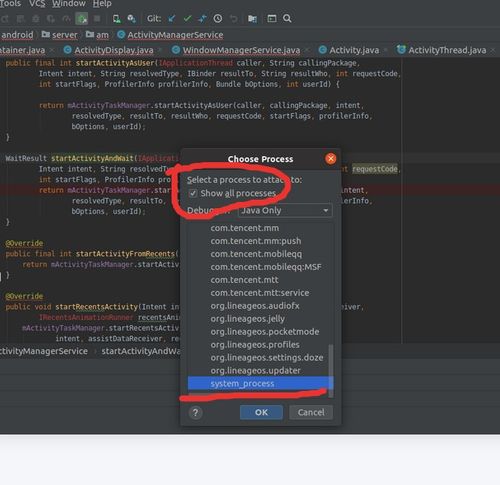The width and height of the screenshot is (500, 485).
Task: Open the Project Structure icon
Action: click(252, 19)
